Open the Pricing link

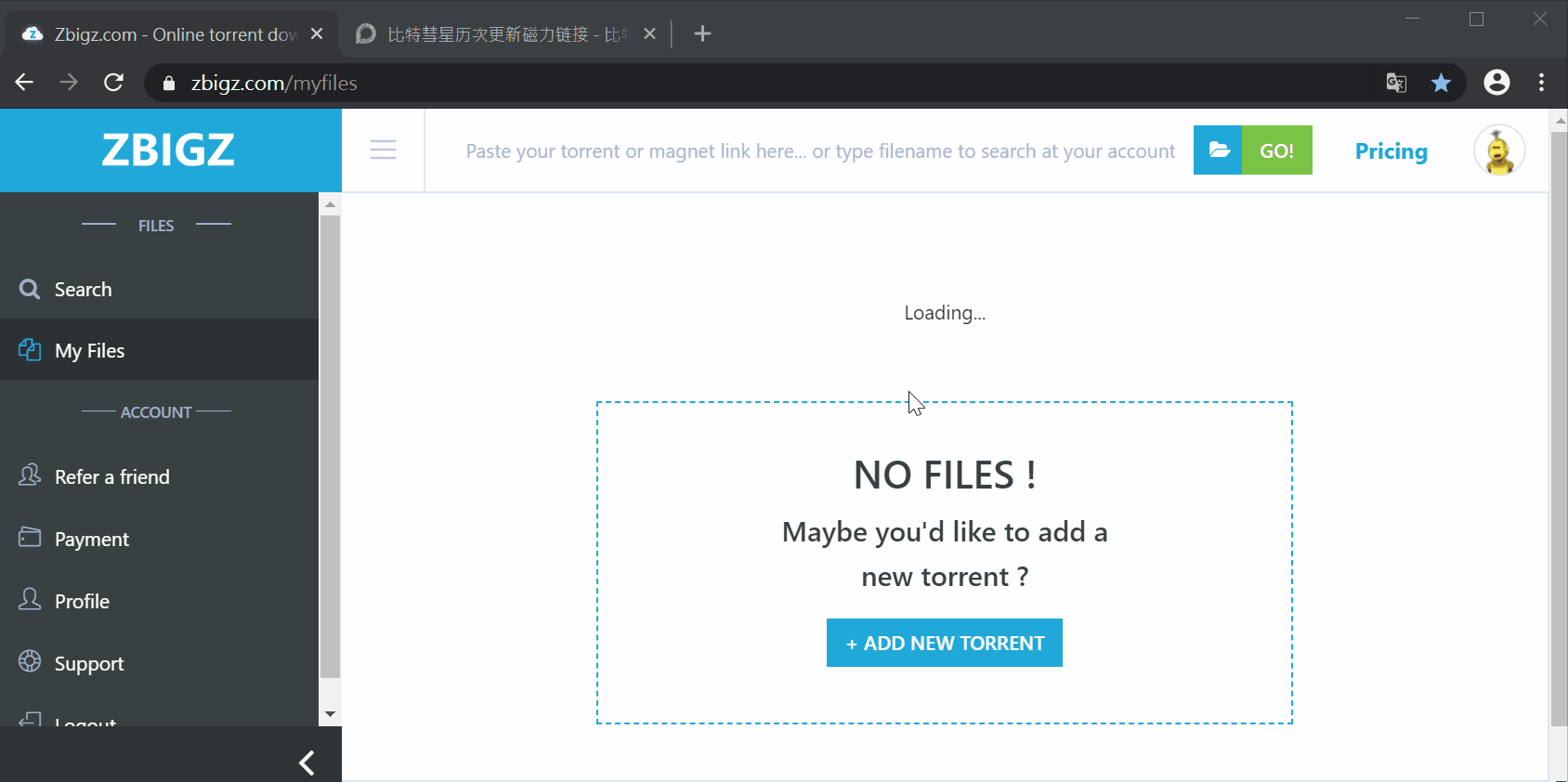pos(1391,150)
